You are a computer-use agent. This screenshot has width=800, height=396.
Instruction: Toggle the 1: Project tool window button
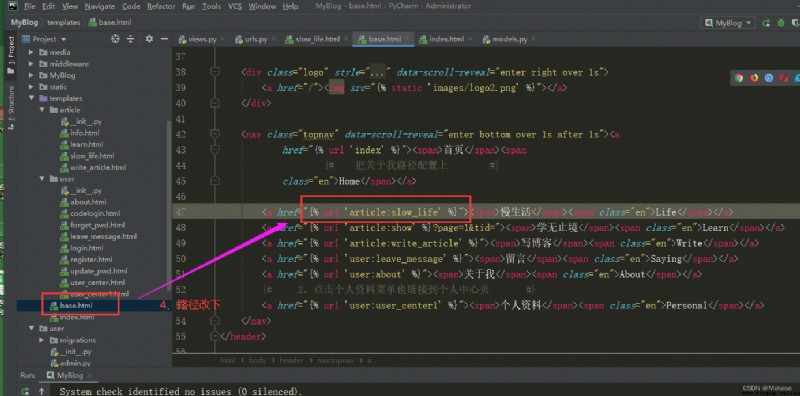10,55
